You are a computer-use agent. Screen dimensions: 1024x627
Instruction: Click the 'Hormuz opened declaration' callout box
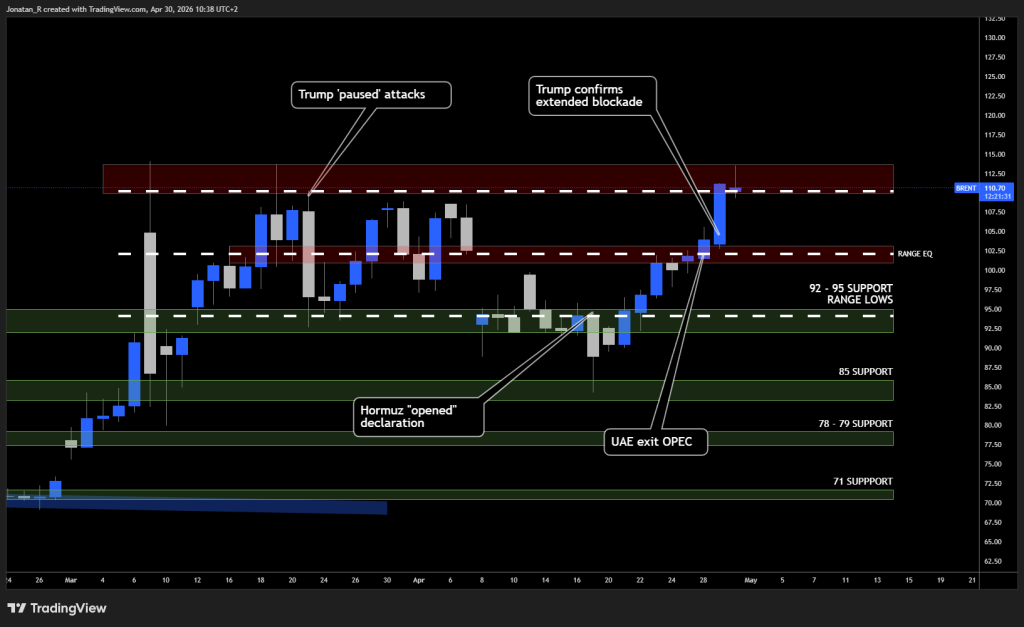click(418, 417)
